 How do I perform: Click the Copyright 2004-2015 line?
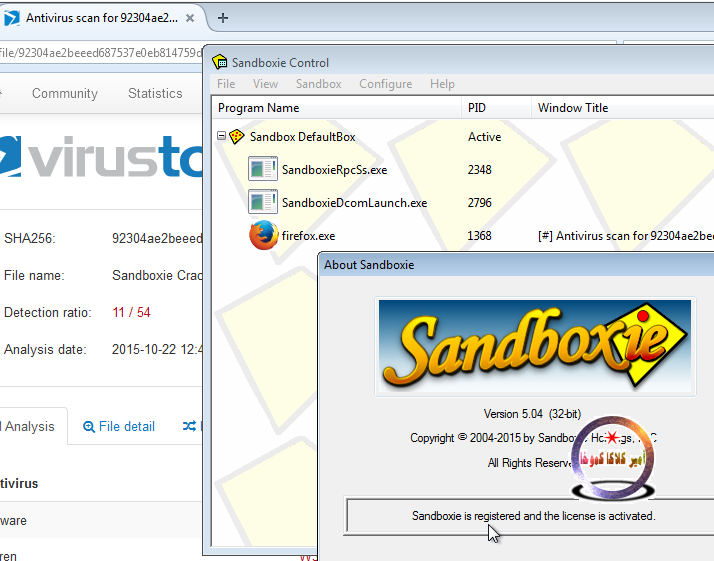(x=533, y=438)
